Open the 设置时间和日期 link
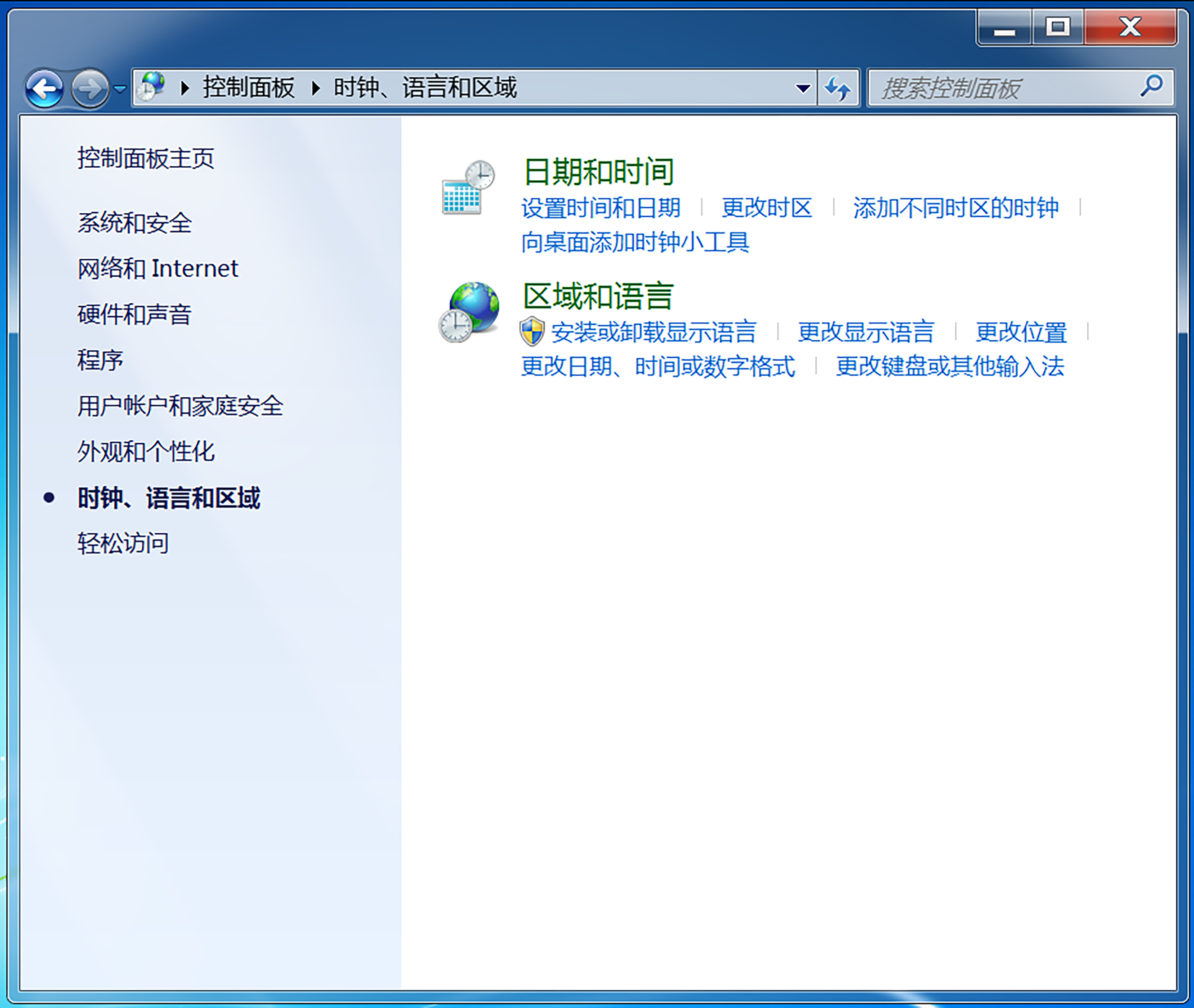Screen dimensions: 1194x1008 599,208
